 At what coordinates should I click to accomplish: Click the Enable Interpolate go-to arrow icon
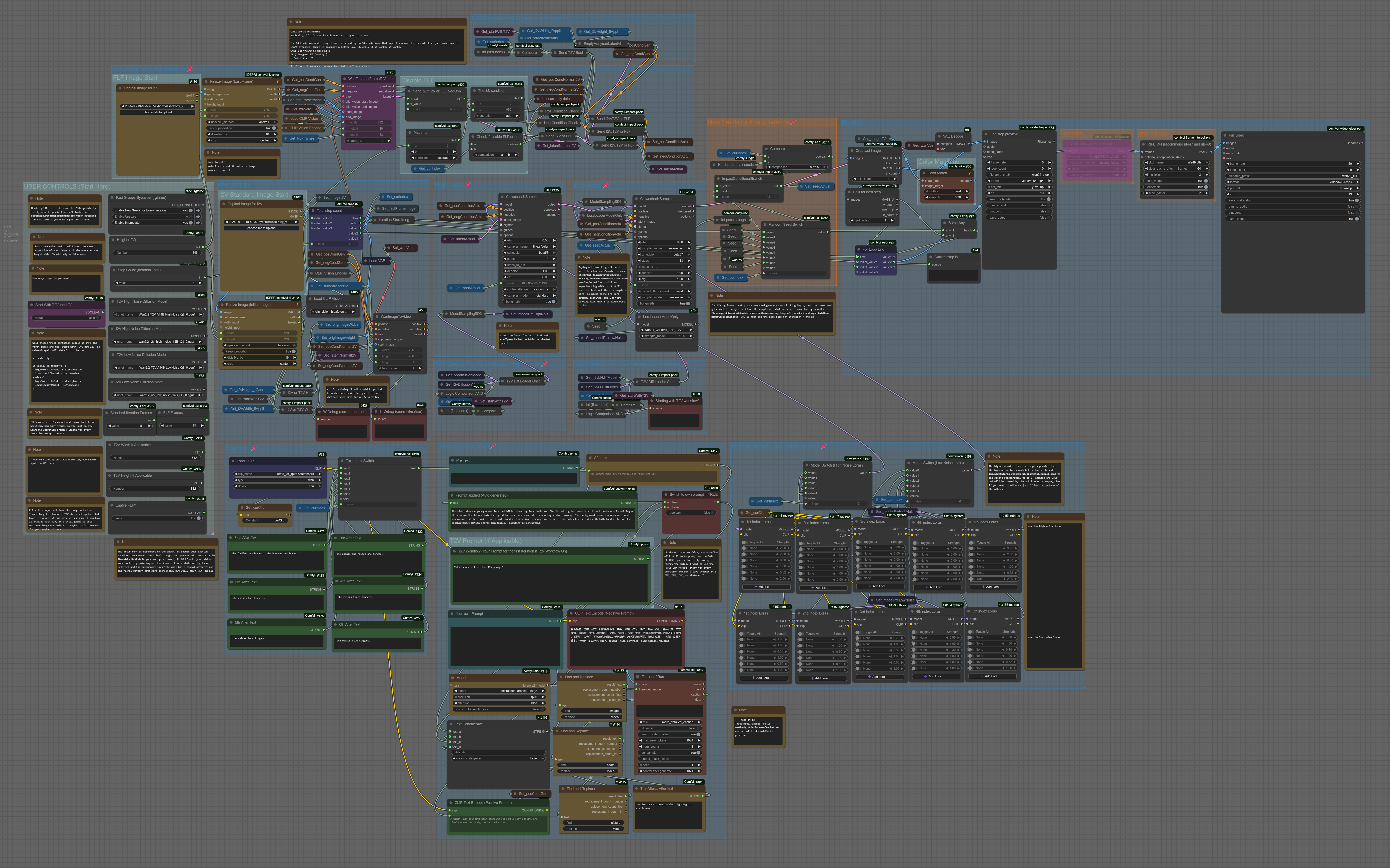click(198, 223)
